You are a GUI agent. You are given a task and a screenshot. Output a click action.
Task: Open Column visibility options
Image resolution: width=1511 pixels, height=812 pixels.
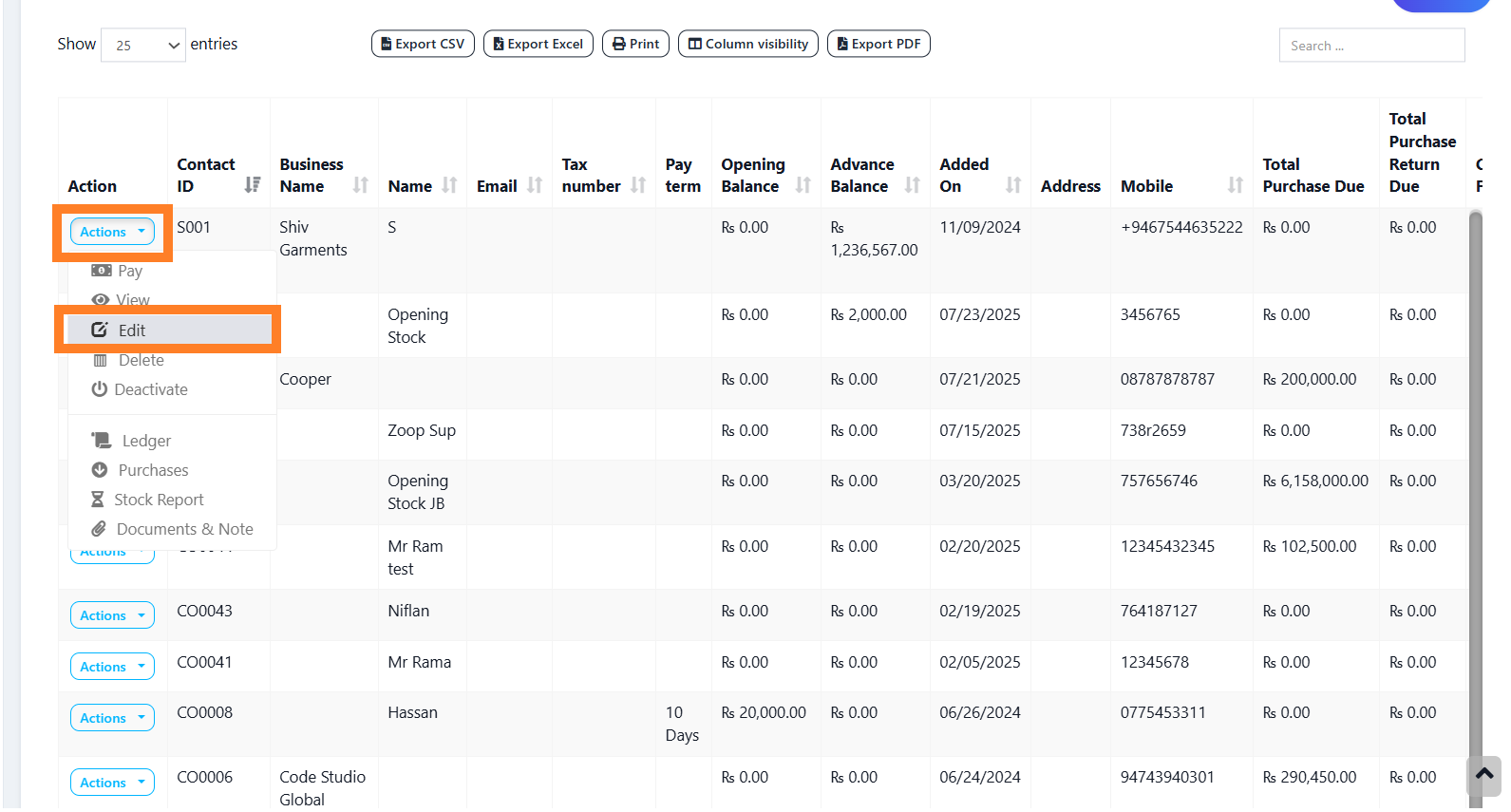[x=747, y=44]
